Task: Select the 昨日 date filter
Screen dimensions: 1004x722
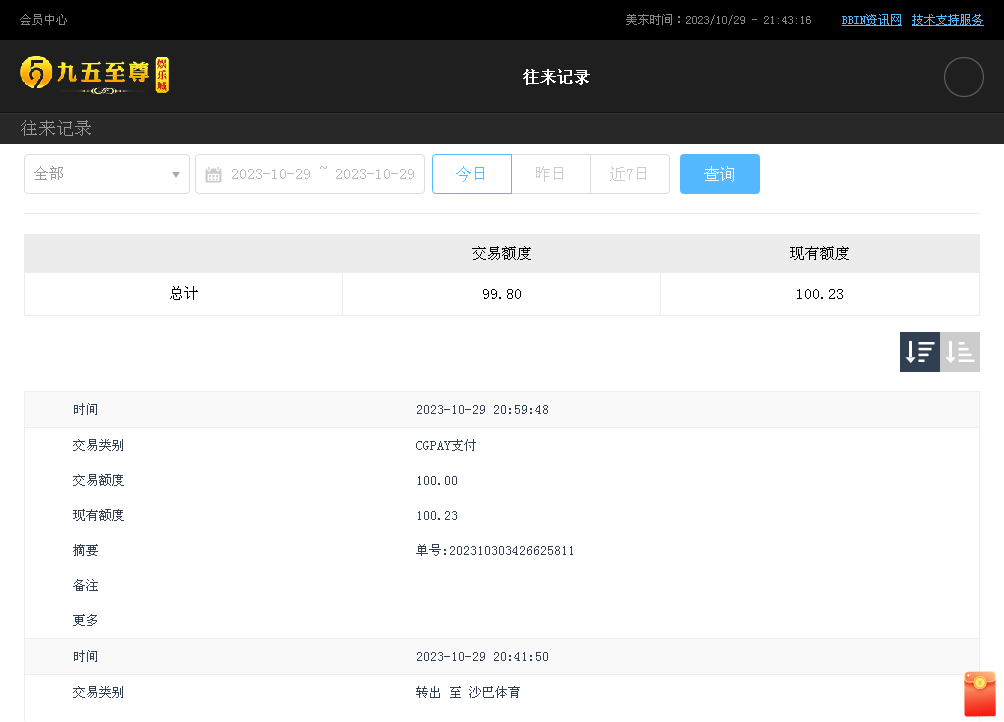Action: 550,174
